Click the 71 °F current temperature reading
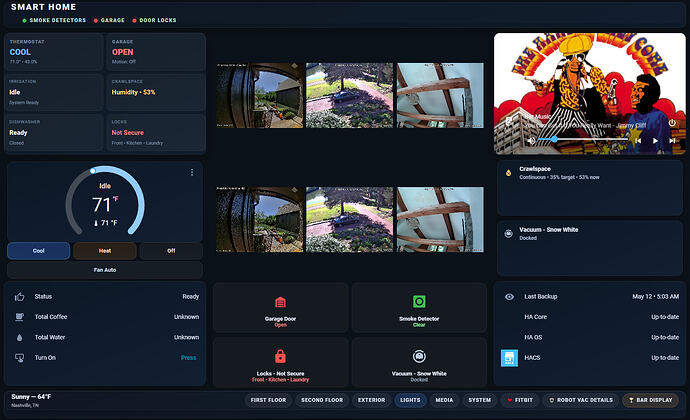Image resolution: width=690 pixels, height=420 pixels. coord(105,223)
